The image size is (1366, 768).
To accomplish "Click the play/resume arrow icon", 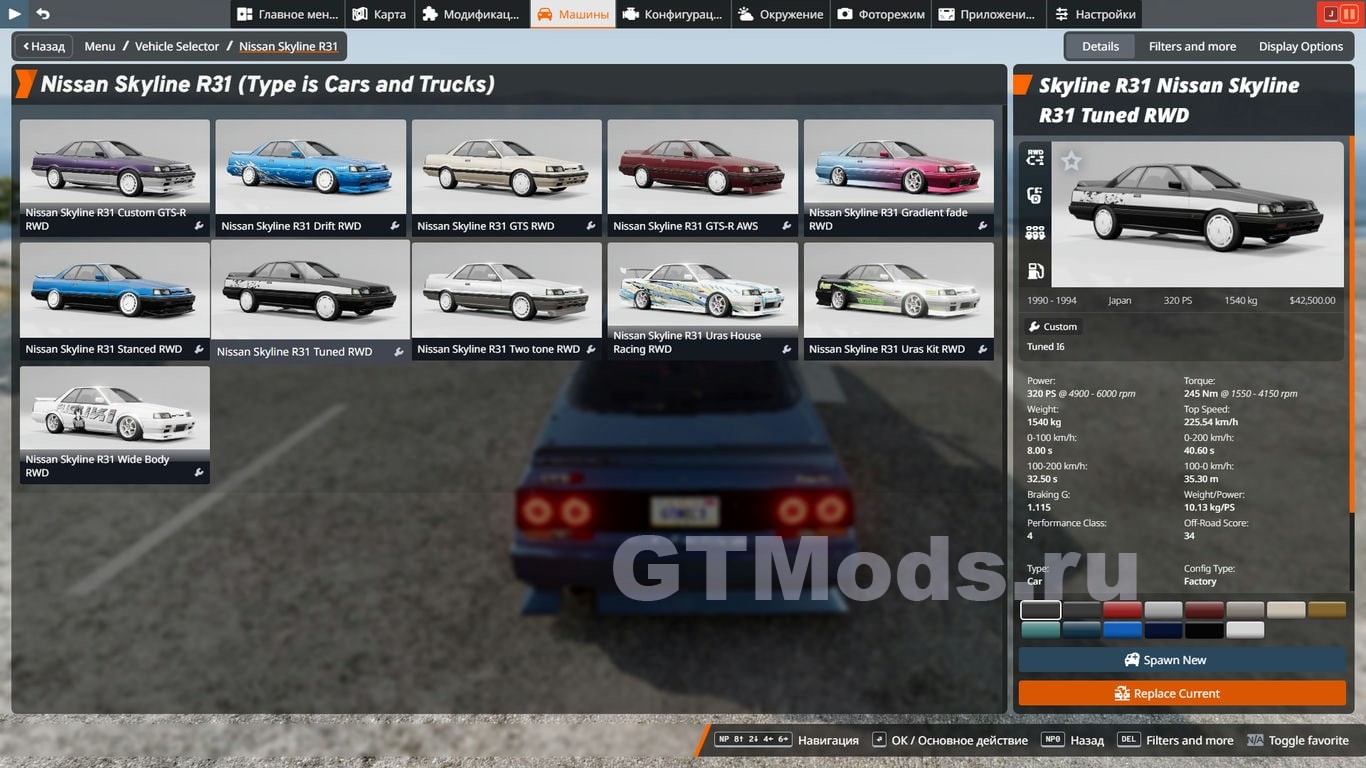I will [x=15, y=14].
